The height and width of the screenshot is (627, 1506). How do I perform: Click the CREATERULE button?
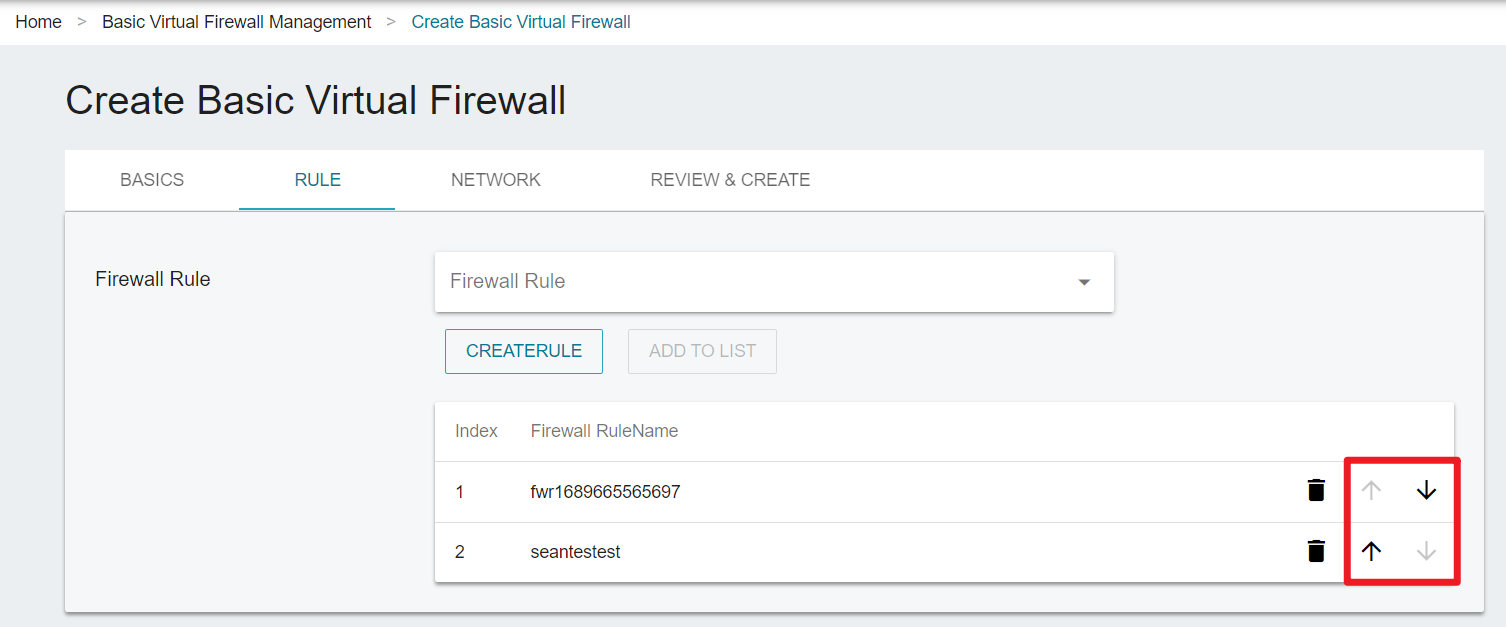tap(524, 351)
